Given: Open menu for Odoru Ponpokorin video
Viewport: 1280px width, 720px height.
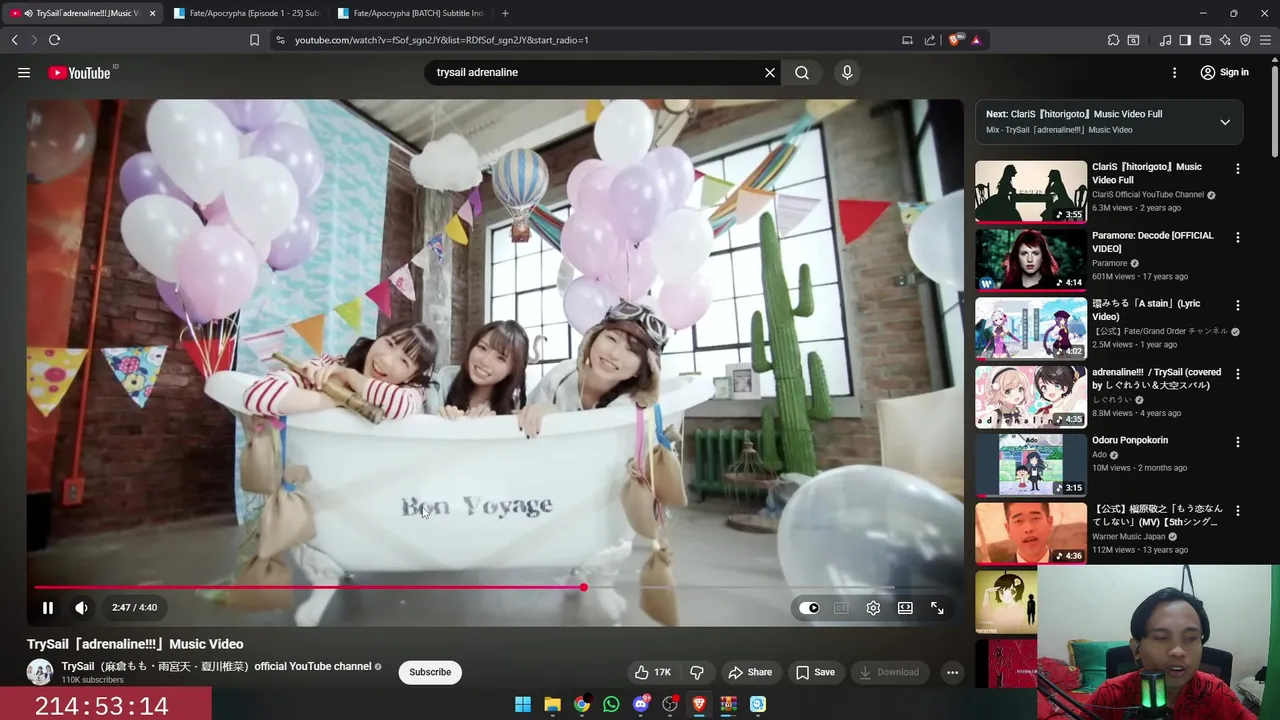Looking at the screenshot, I should (x=1238, y=442).
